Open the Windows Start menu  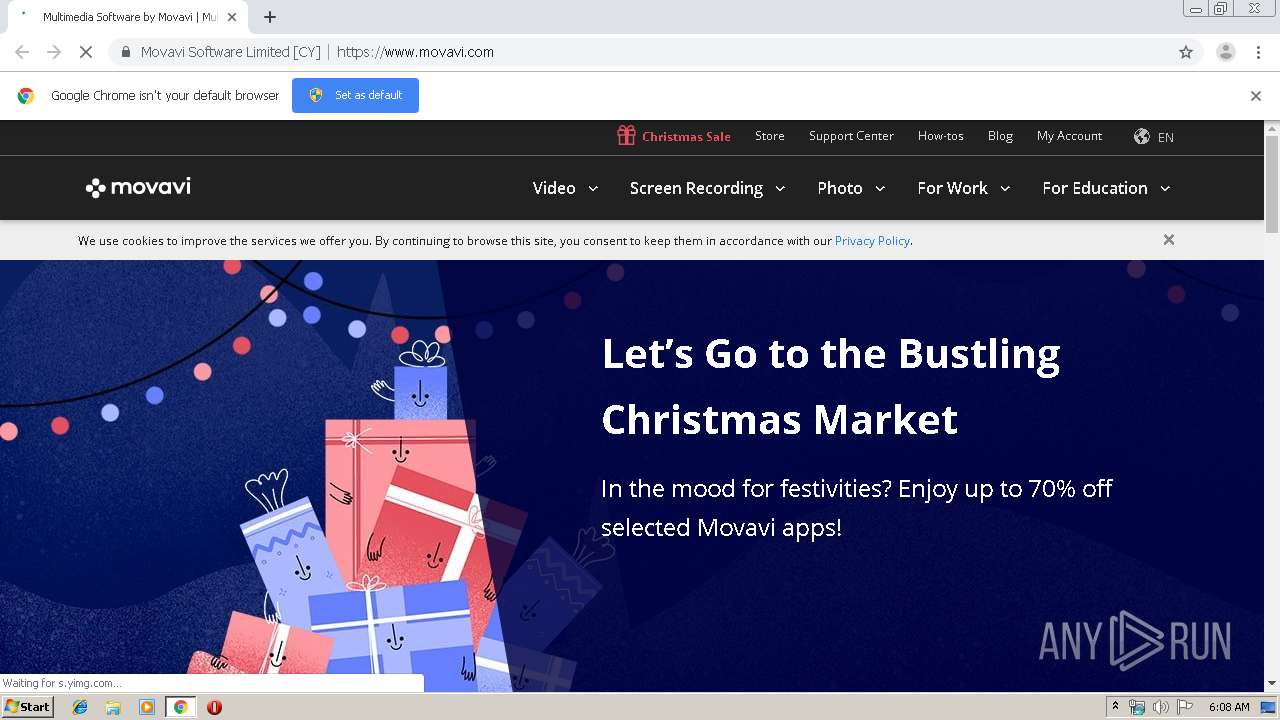point(27,707)
